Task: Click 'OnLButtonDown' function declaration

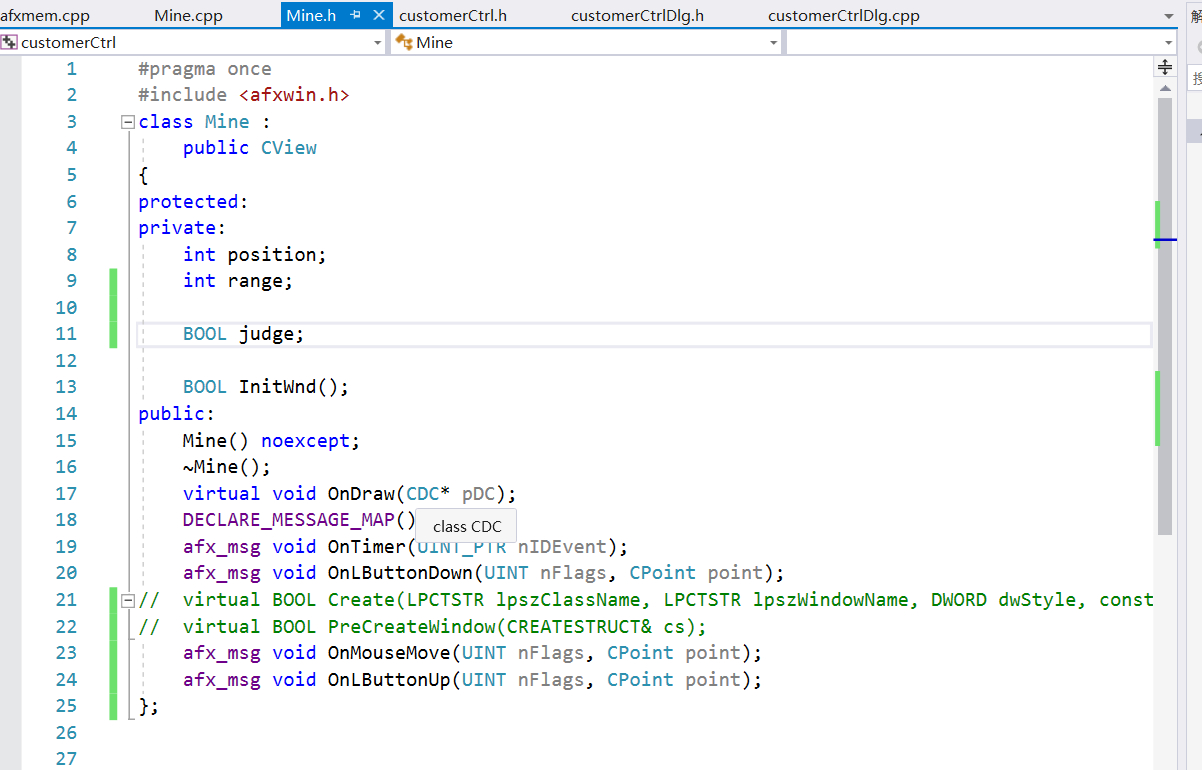Action: click(x=400, y=573)
